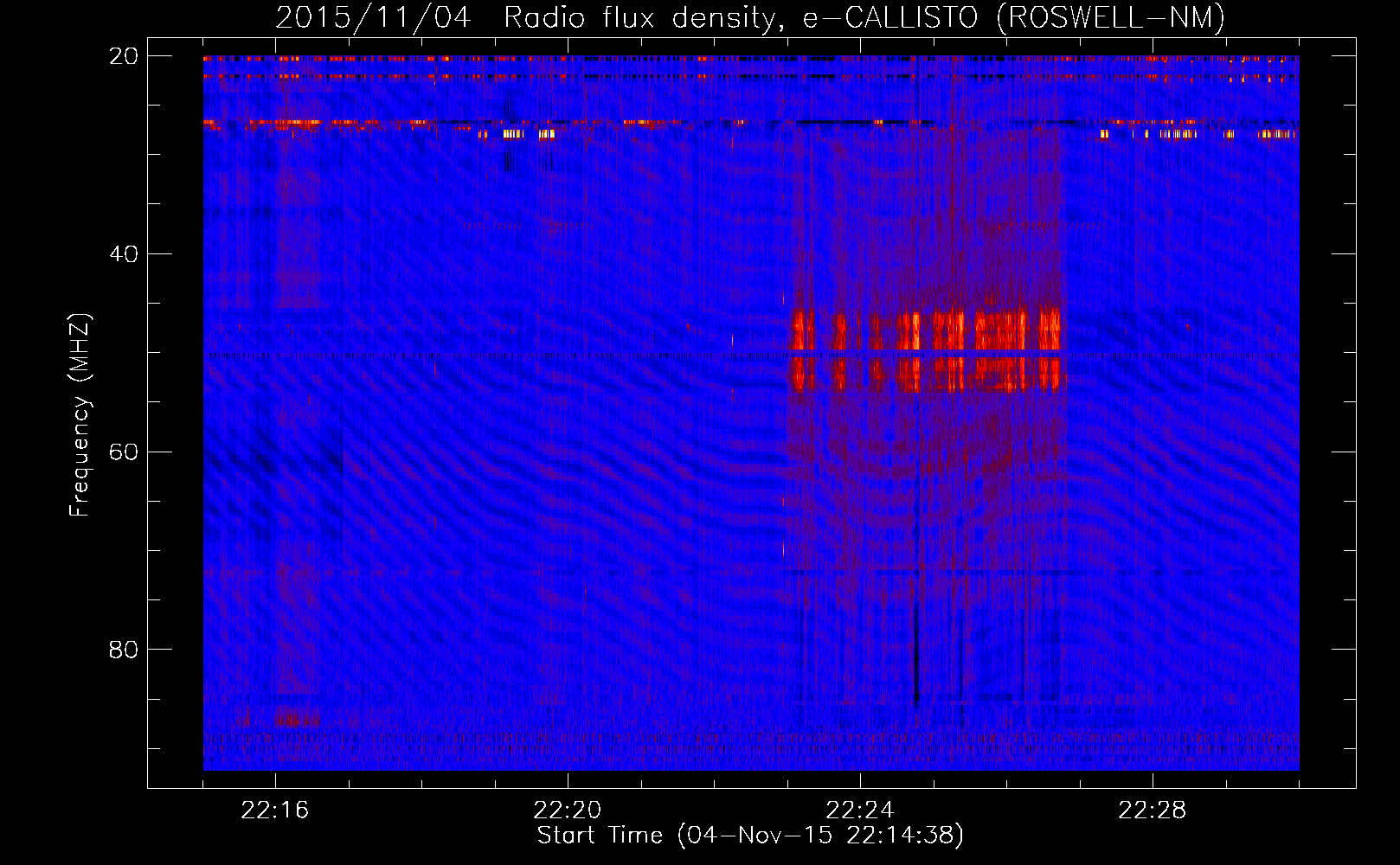Click the '22:16' time tick label
The width and height of the screenshot is (1400, 865).
(275, 811)
